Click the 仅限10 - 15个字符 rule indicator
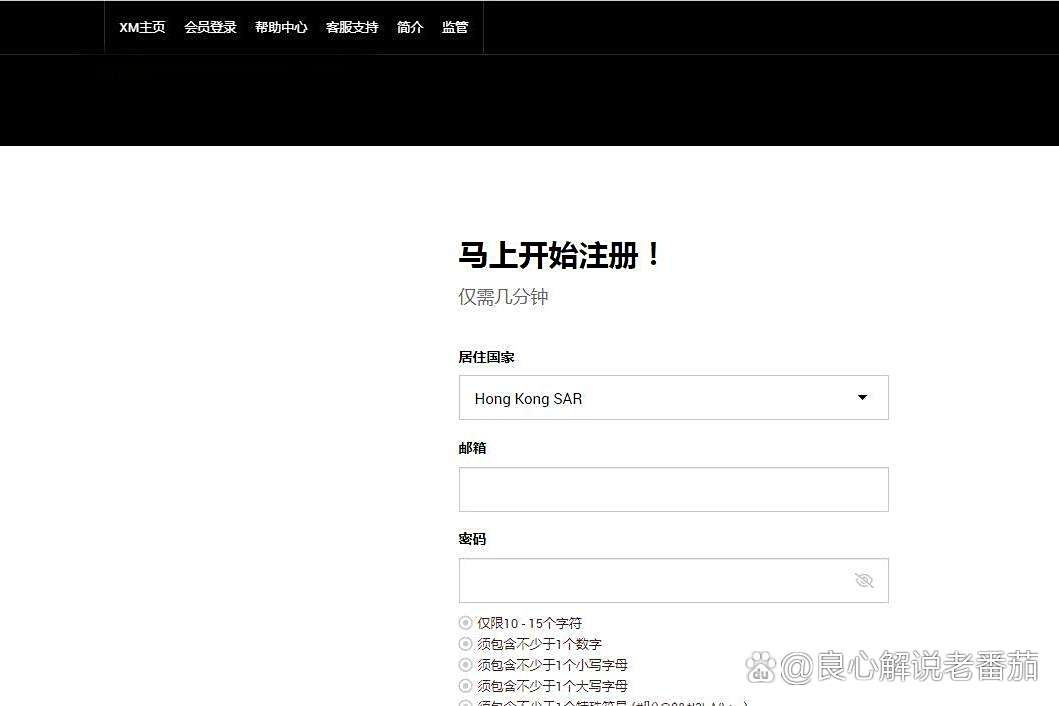1059x706 pixels. coord(465,623)
